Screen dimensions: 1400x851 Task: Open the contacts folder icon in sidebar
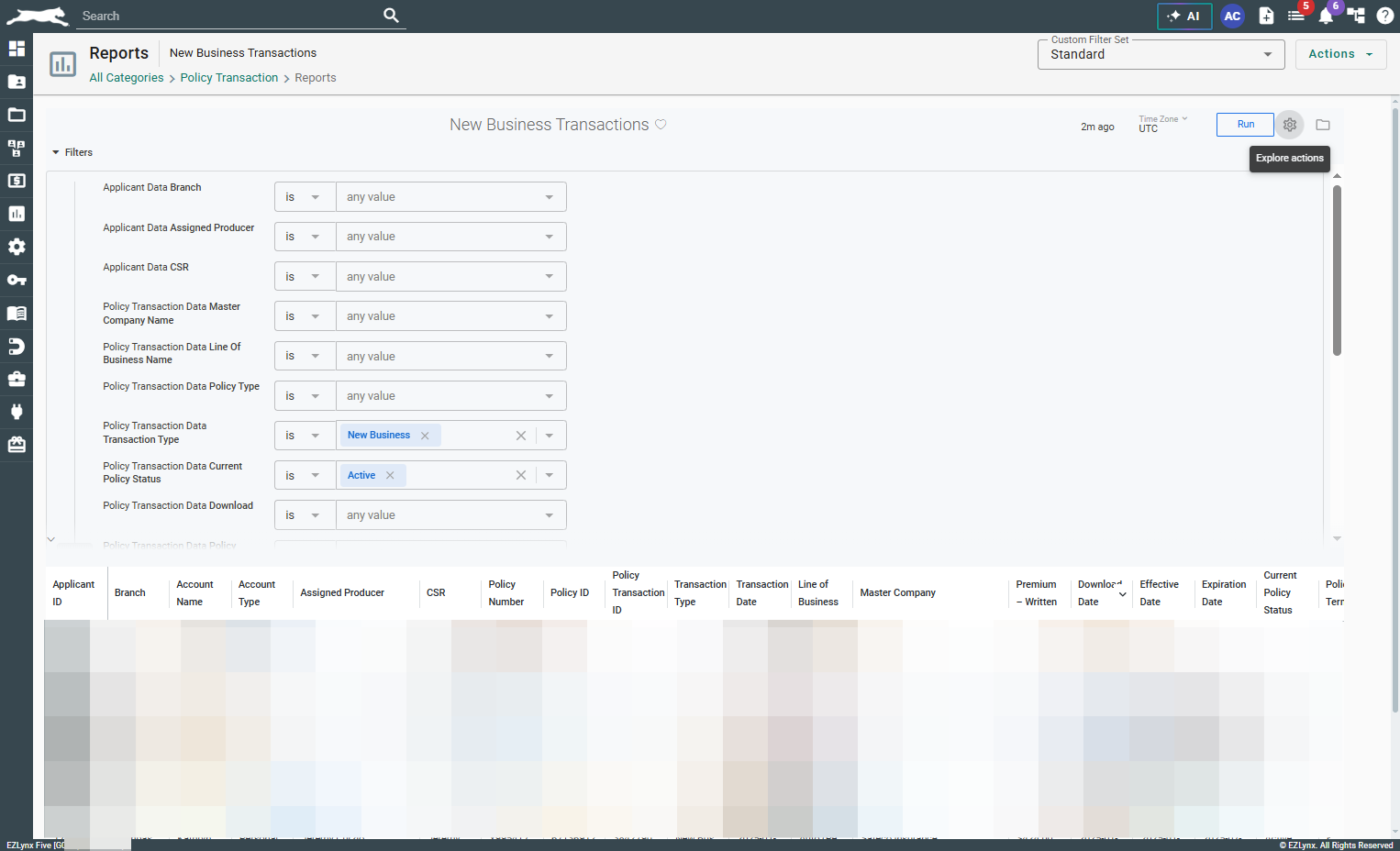pos(17,82)
